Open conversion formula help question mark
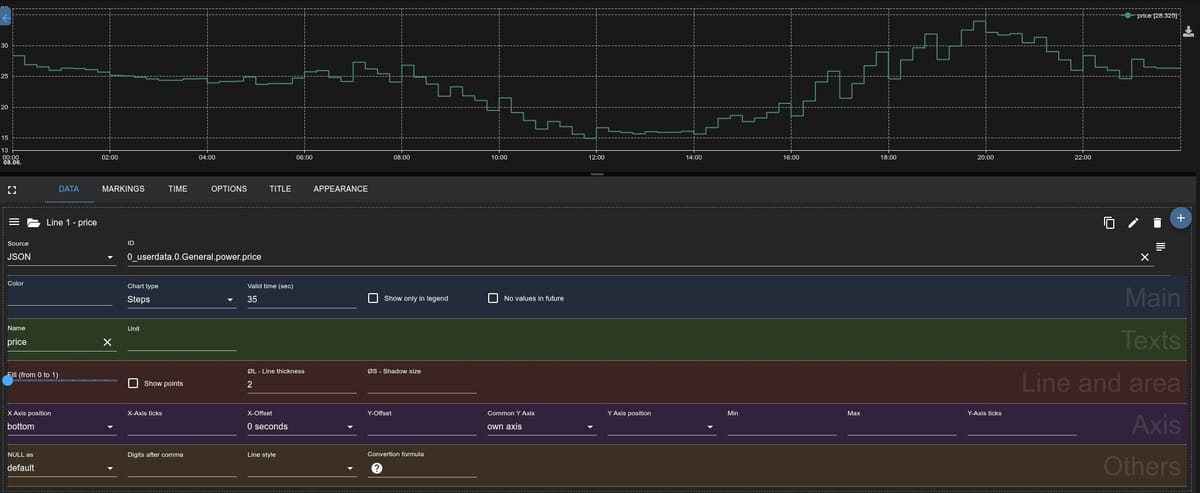The height and width of the screenshot is (493, 1200). (377, 469)
